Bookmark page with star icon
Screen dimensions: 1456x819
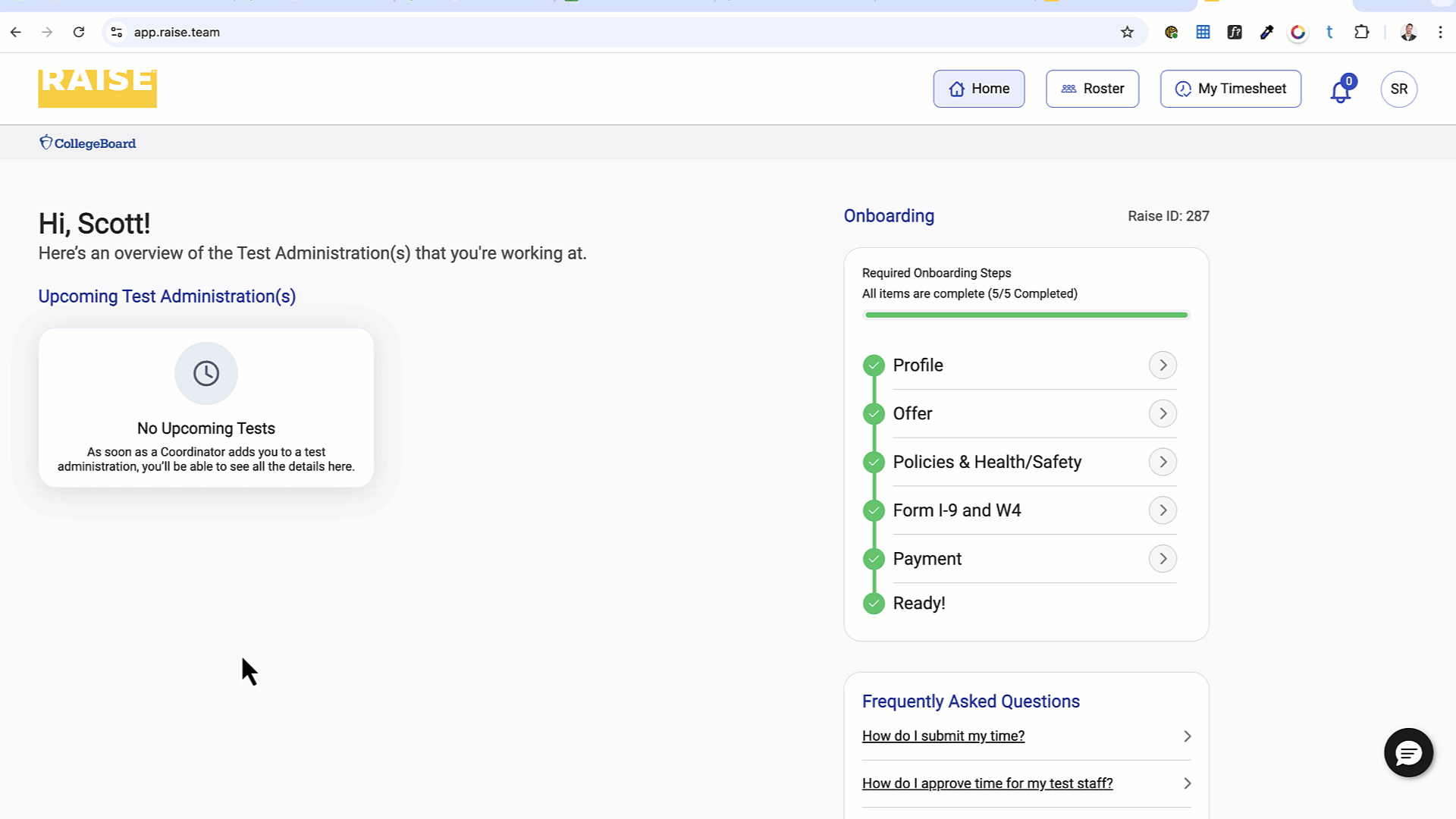tap(1127, 32)
